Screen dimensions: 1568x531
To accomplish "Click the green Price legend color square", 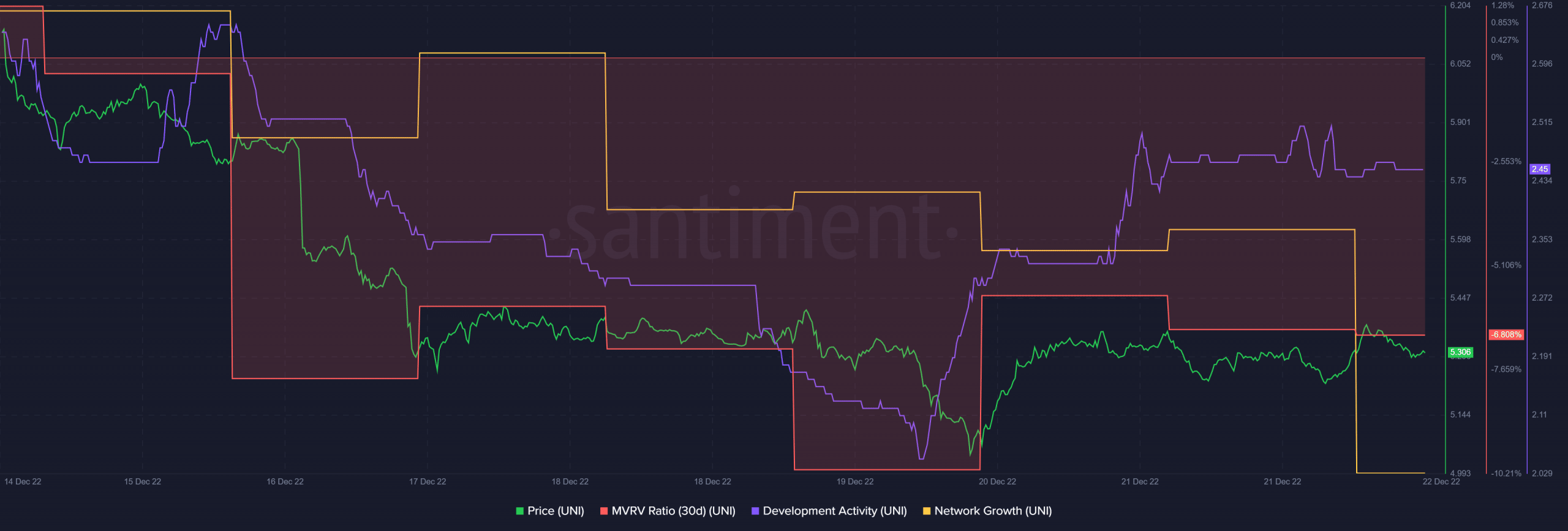I will 520,511.
